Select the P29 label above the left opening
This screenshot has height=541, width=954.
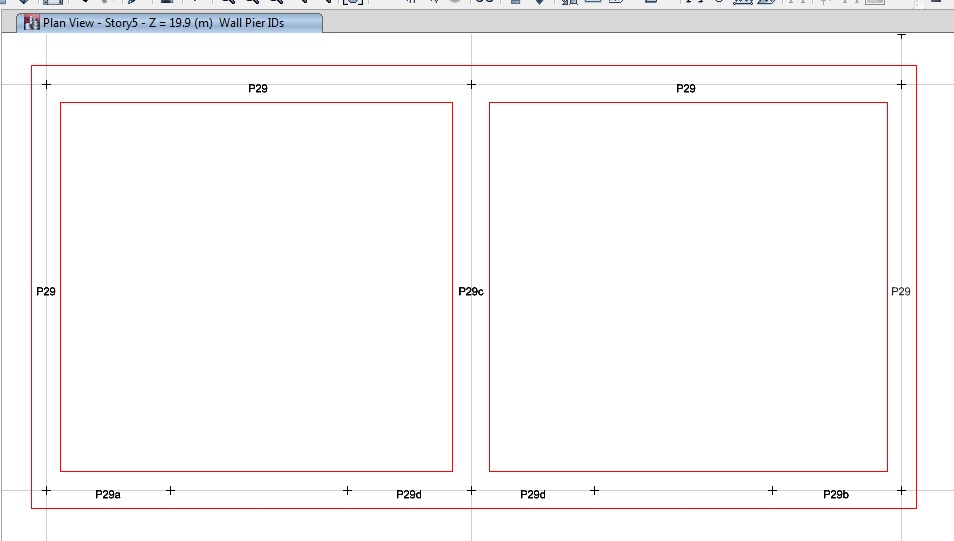(x=258, y=89)
